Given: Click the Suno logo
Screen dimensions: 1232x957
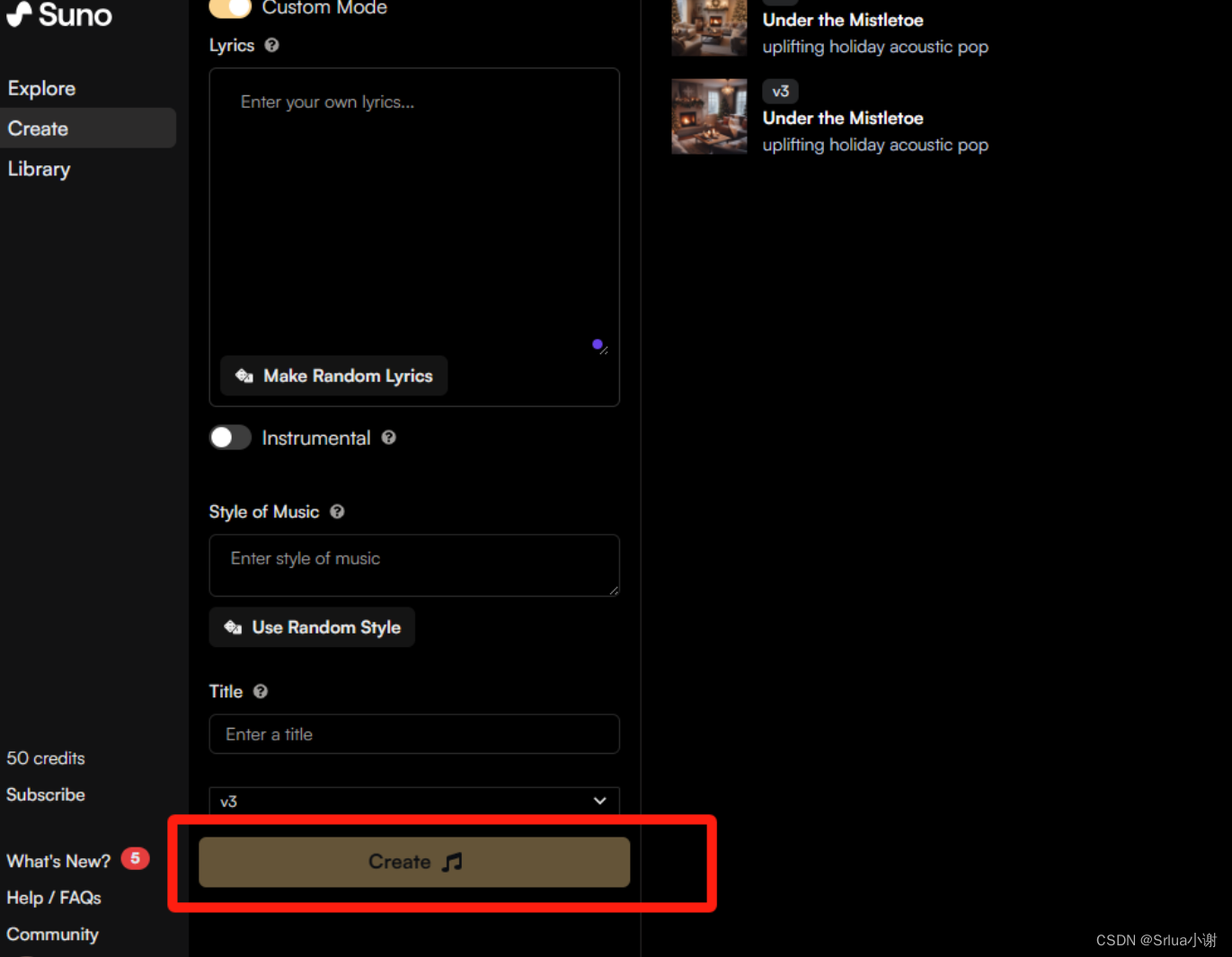Looking at the screenshot, I should point(59,14).
